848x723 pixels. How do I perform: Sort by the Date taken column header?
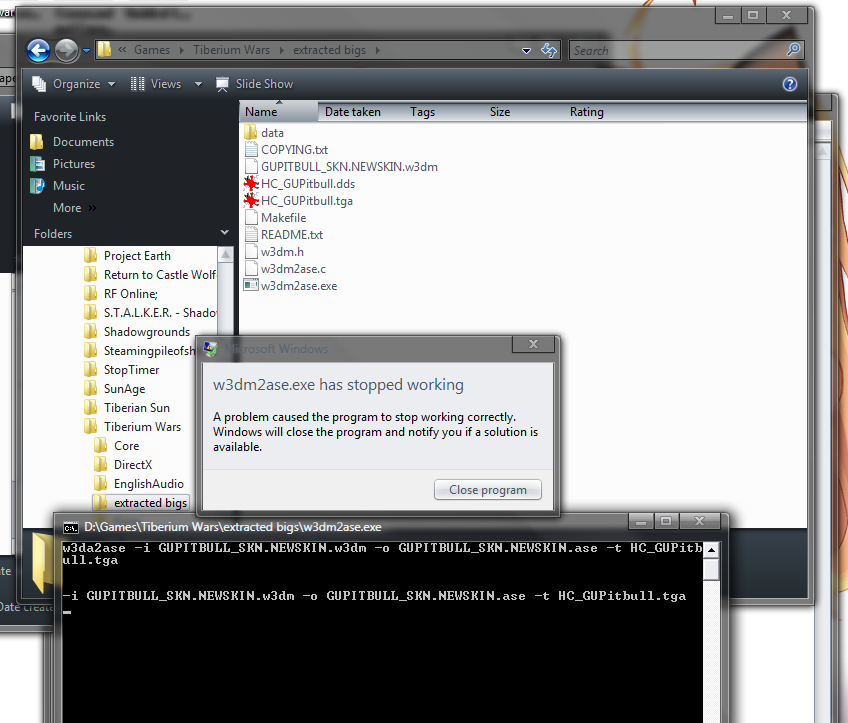tap(353, 112)
